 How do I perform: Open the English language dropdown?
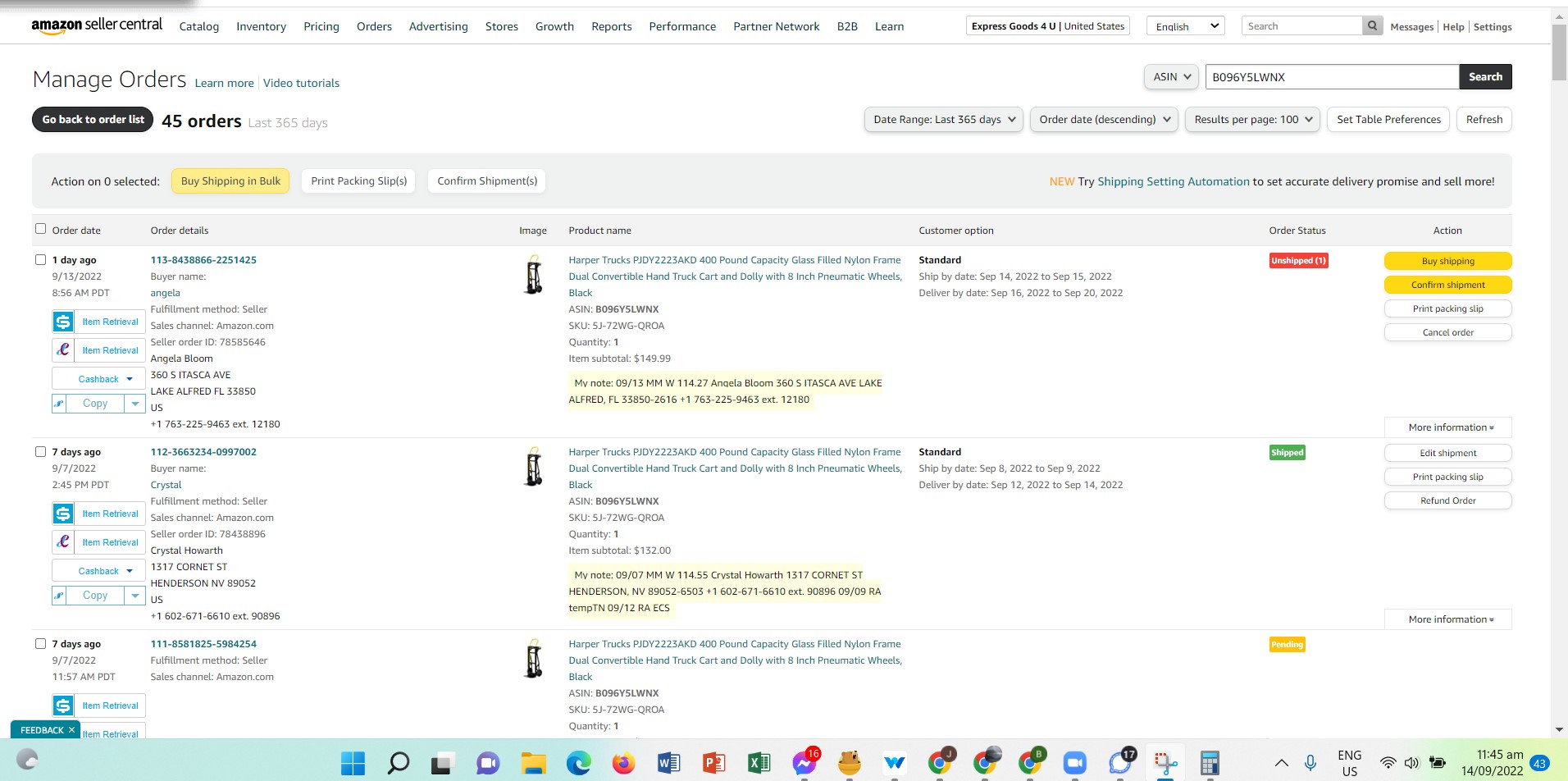(x=1185, y=26)
